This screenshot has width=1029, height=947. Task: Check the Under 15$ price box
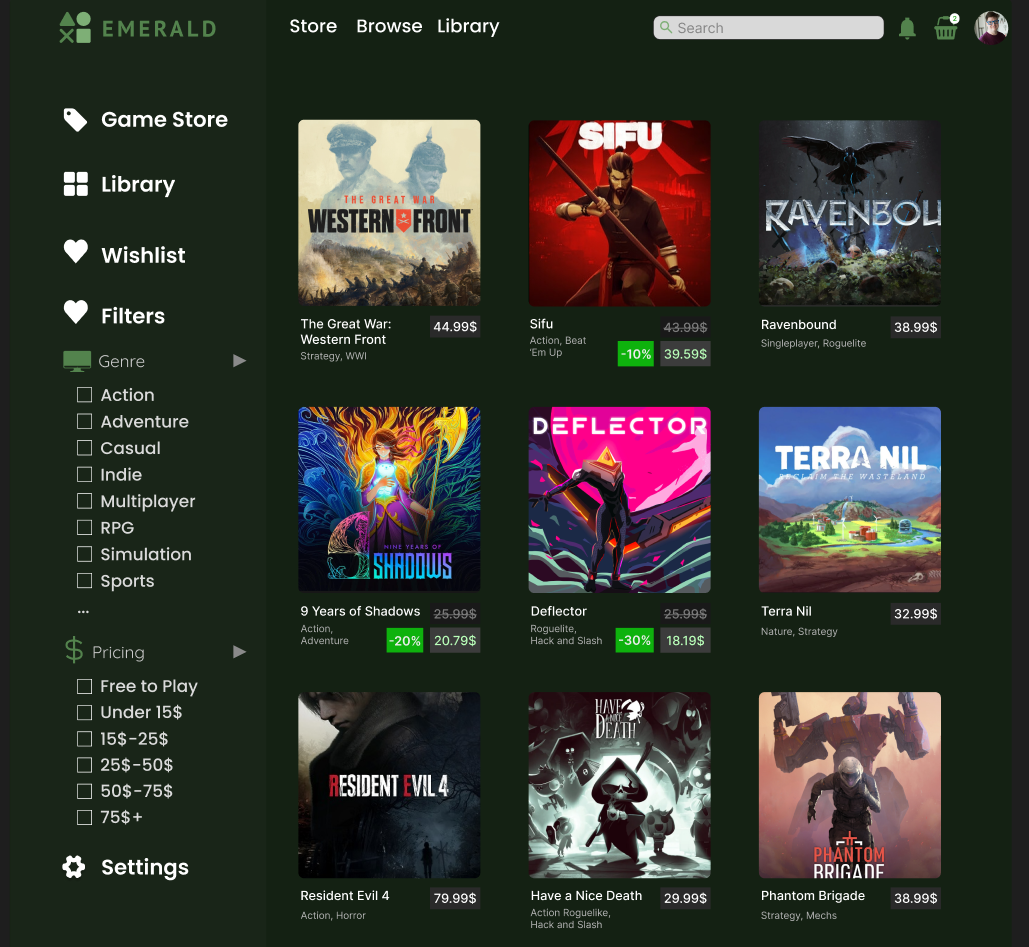[84, 712]
